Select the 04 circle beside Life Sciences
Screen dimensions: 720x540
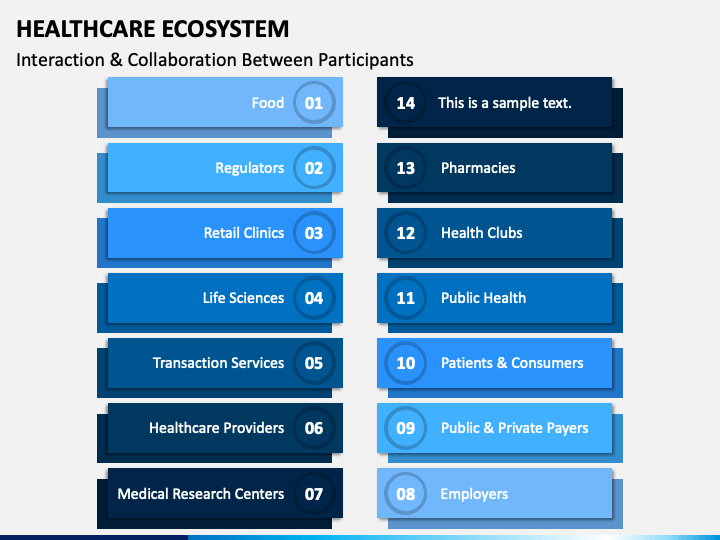(314, 298)
